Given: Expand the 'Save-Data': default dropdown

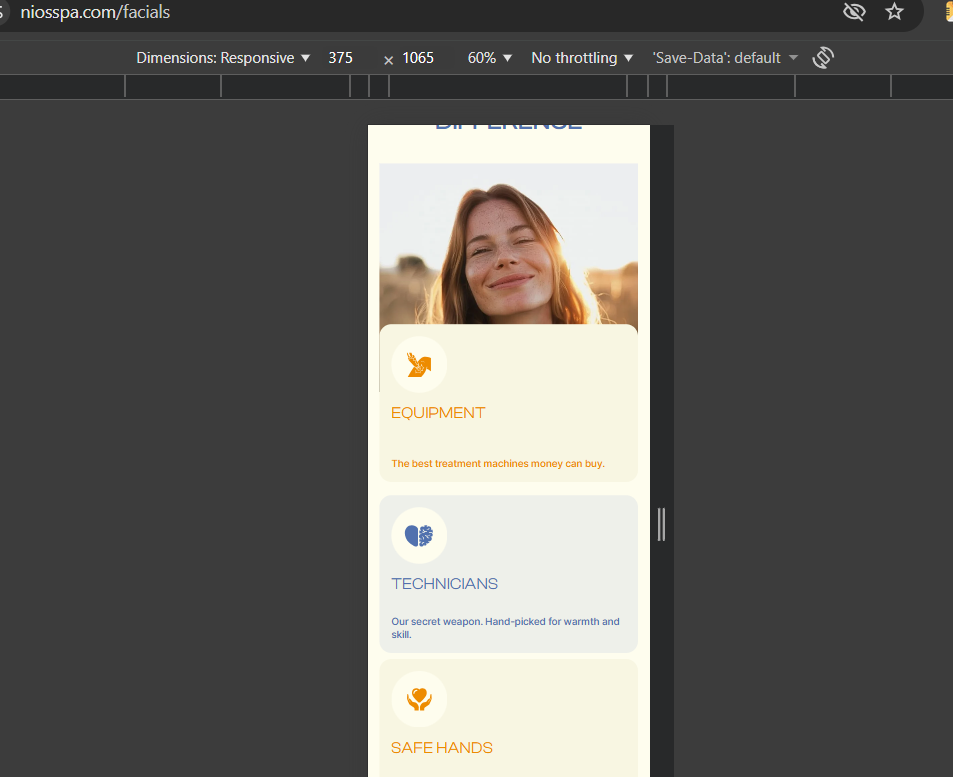Looking at the screenshot, I should coord(725,58).
